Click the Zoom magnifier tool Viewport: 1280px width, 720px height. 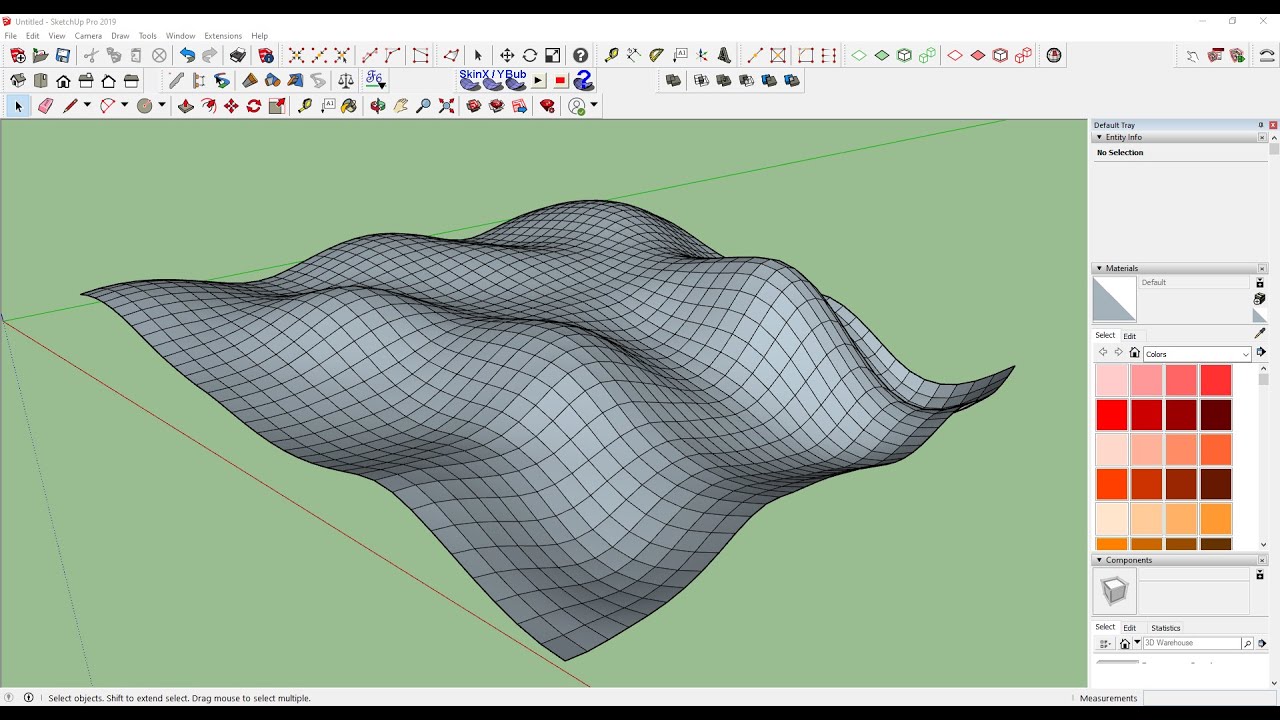423,106
